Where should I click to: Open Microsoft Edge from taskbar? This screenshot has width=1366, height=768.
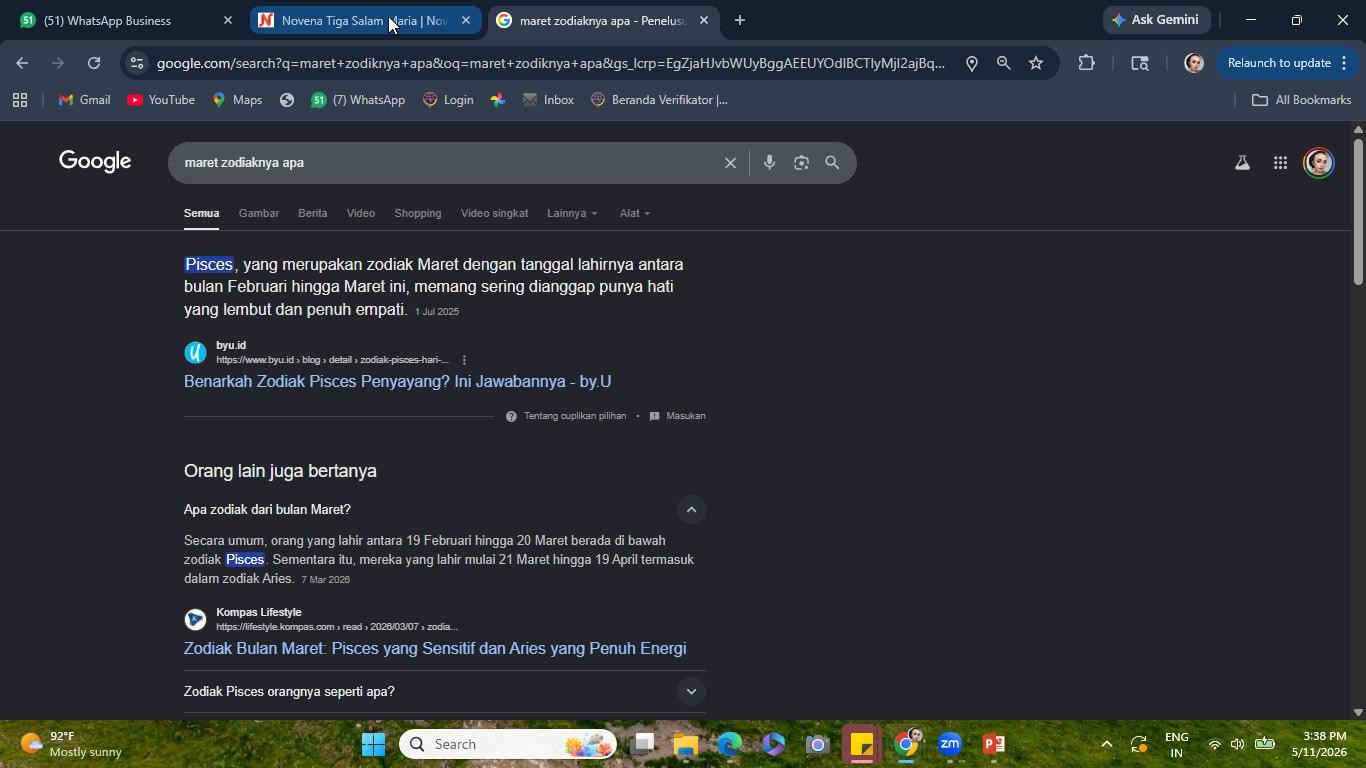click(729, 744)
